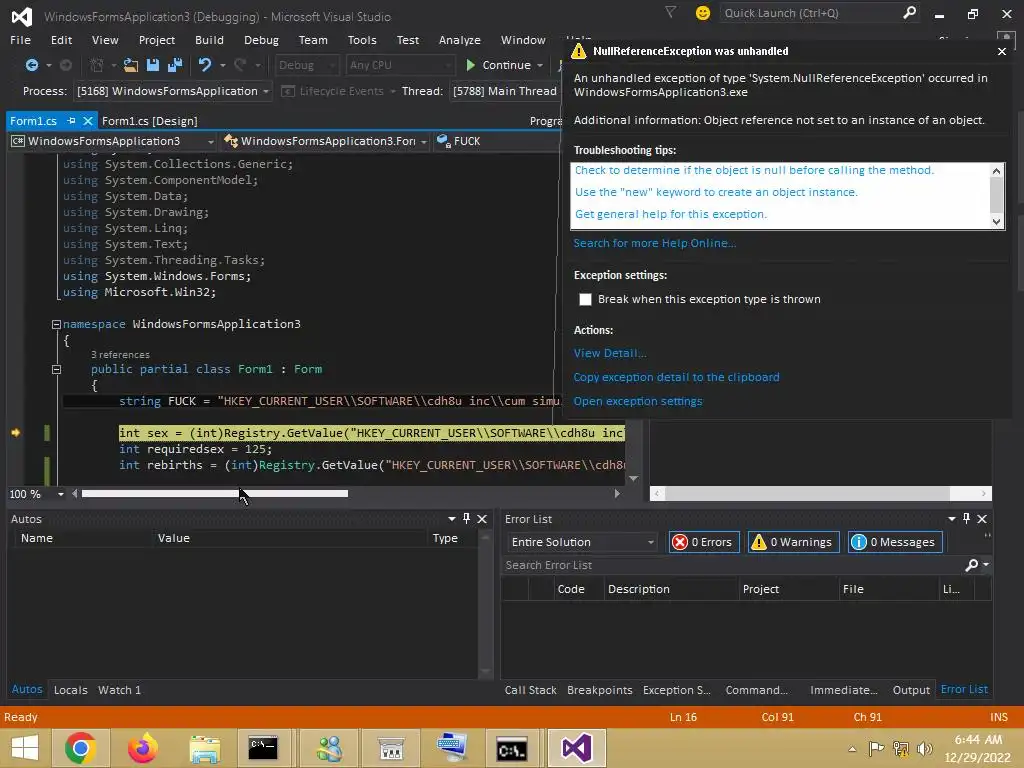Open Firefox from the taskbar

tap(142, 748)
